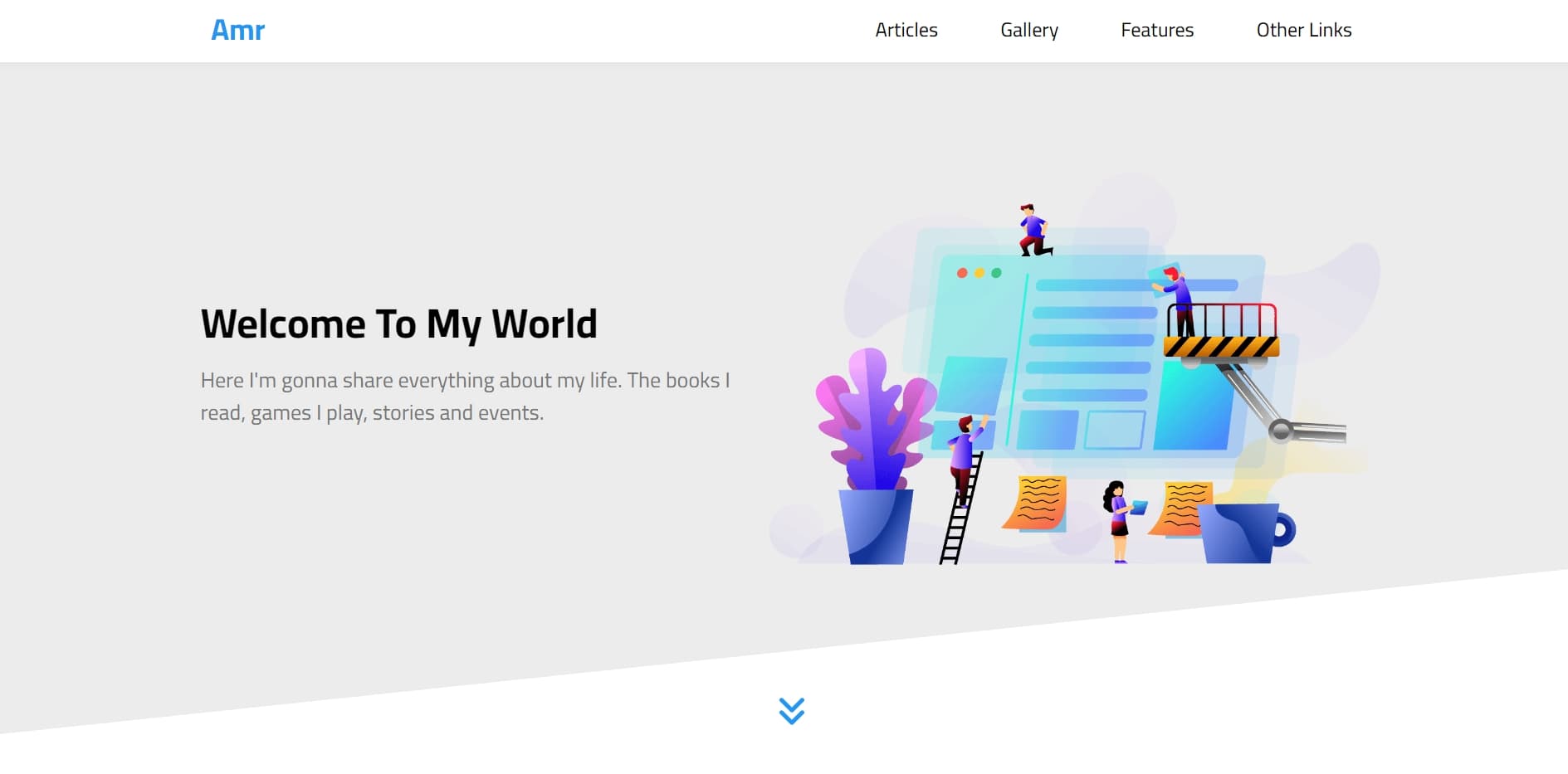Open the Features section dropdown

[1157, 30]
